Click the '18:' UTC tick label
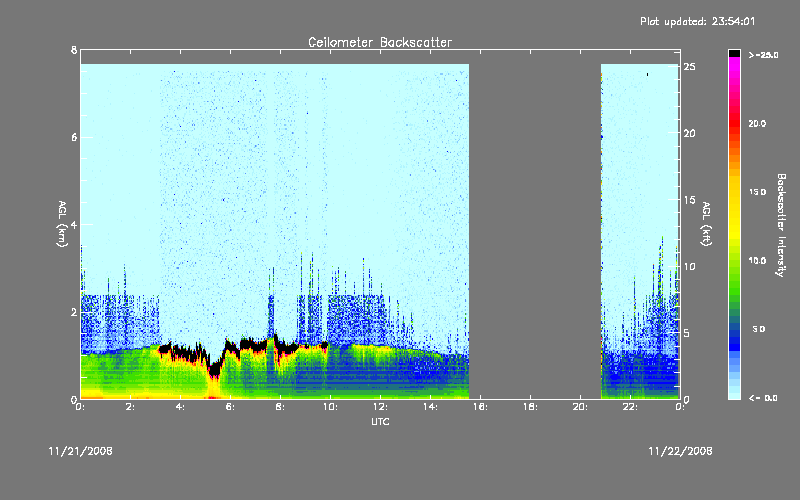This screenshot has width=800, height=500. tap(531, 407)
